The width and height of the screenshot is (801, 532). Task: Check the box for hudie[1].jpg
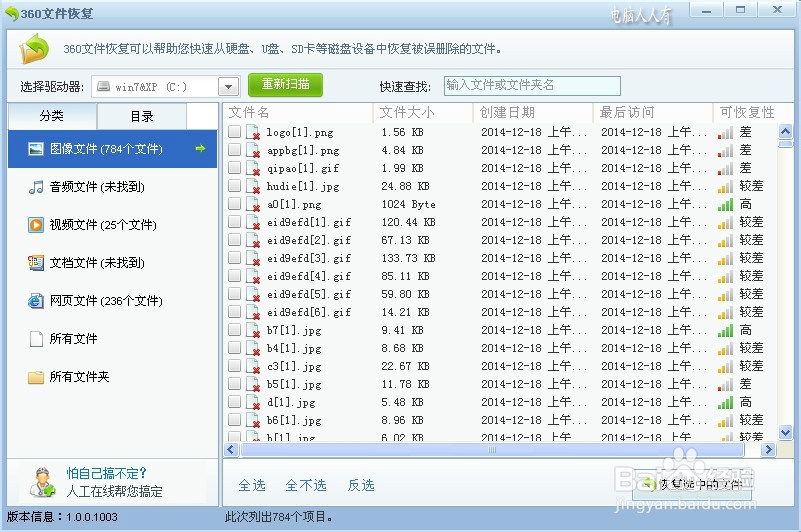(234, 186)
